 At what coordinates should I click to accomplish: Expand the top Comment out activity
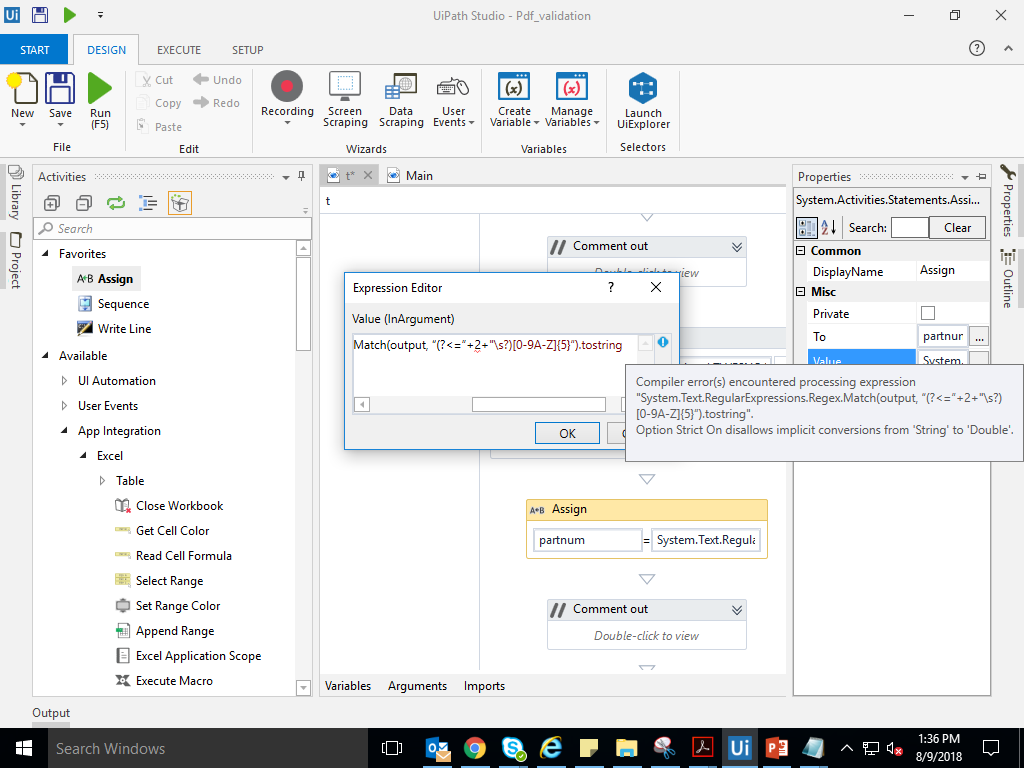737,246
